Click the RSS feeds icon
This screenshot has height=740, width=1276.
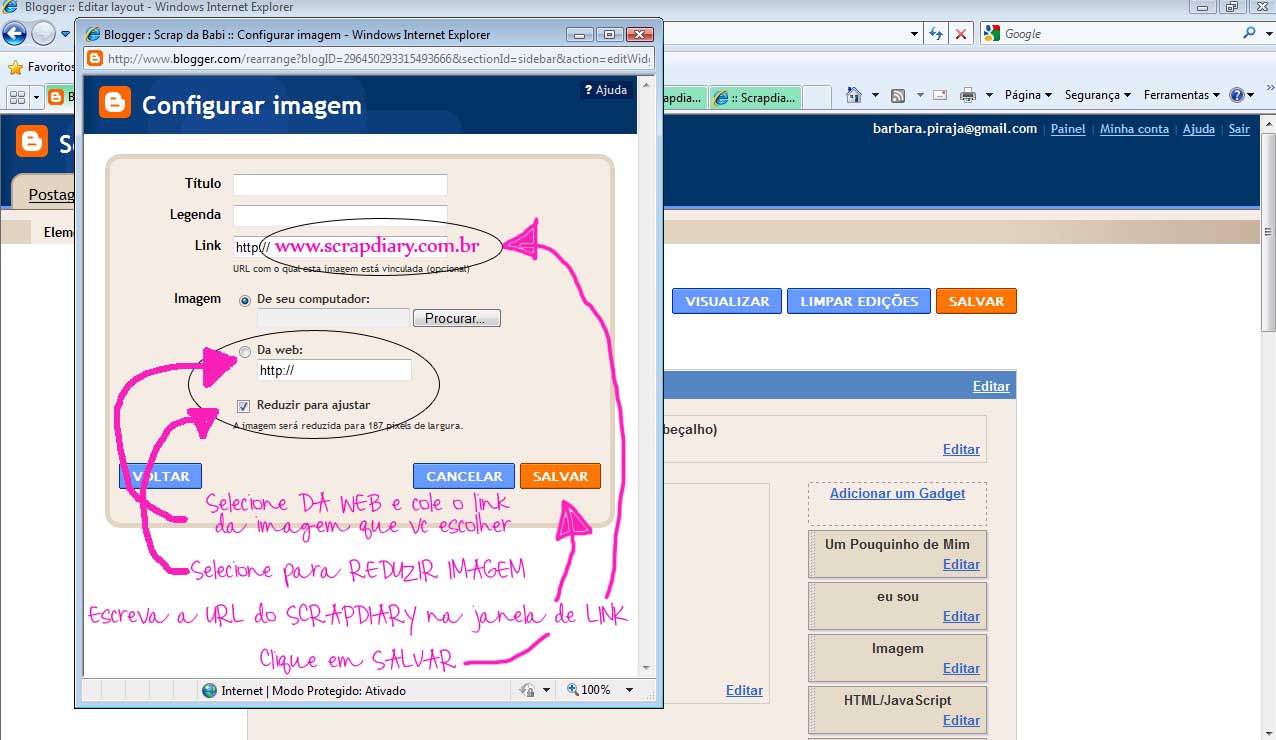point(898,95)
